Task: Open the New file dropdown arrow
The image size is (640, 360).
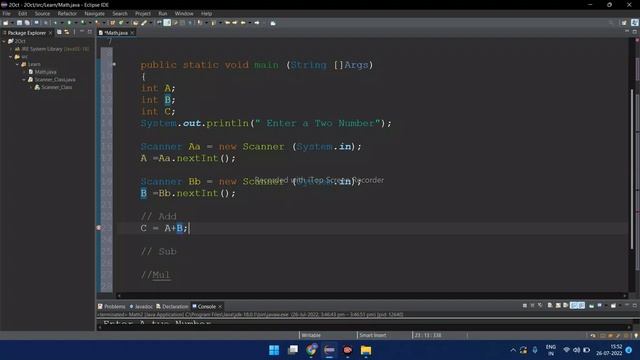Action: click(11, 23)
